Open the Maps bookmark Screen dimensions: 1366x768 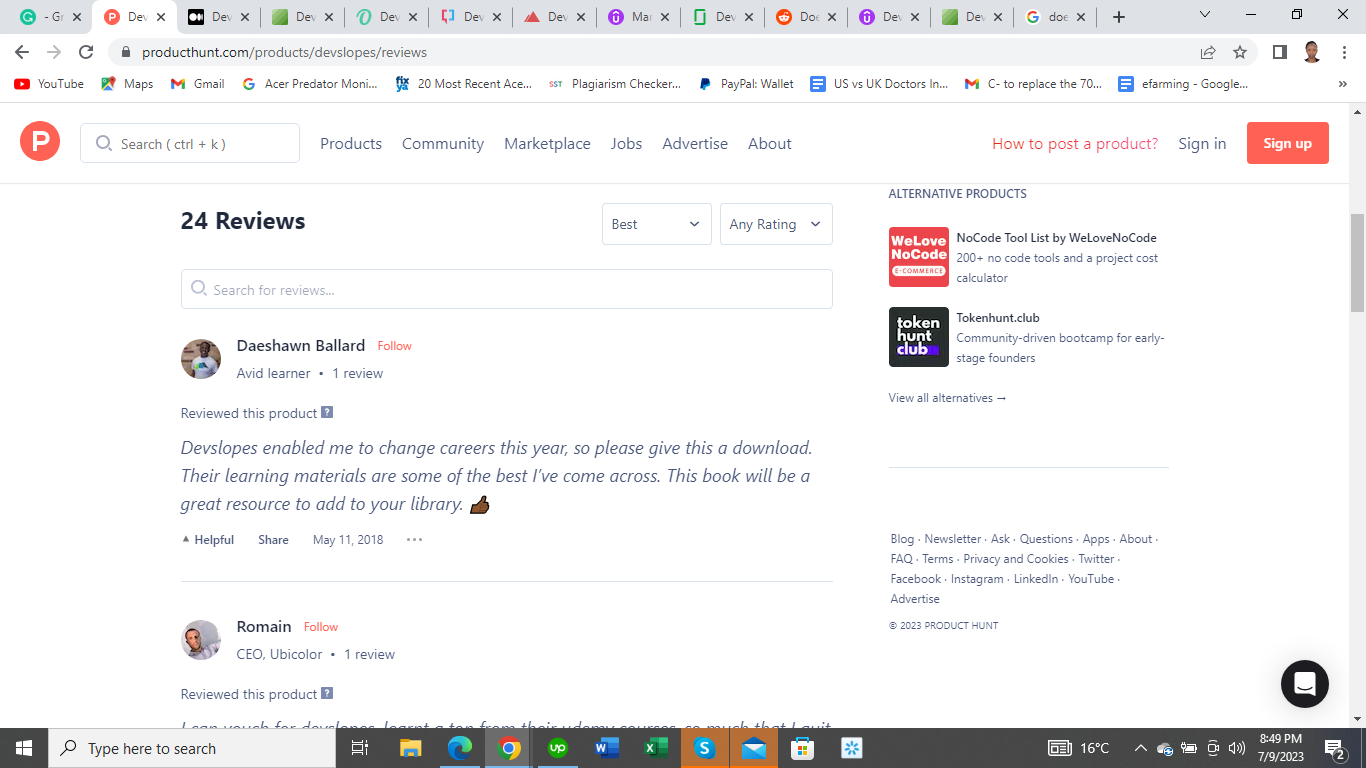(x=127, y=84)
